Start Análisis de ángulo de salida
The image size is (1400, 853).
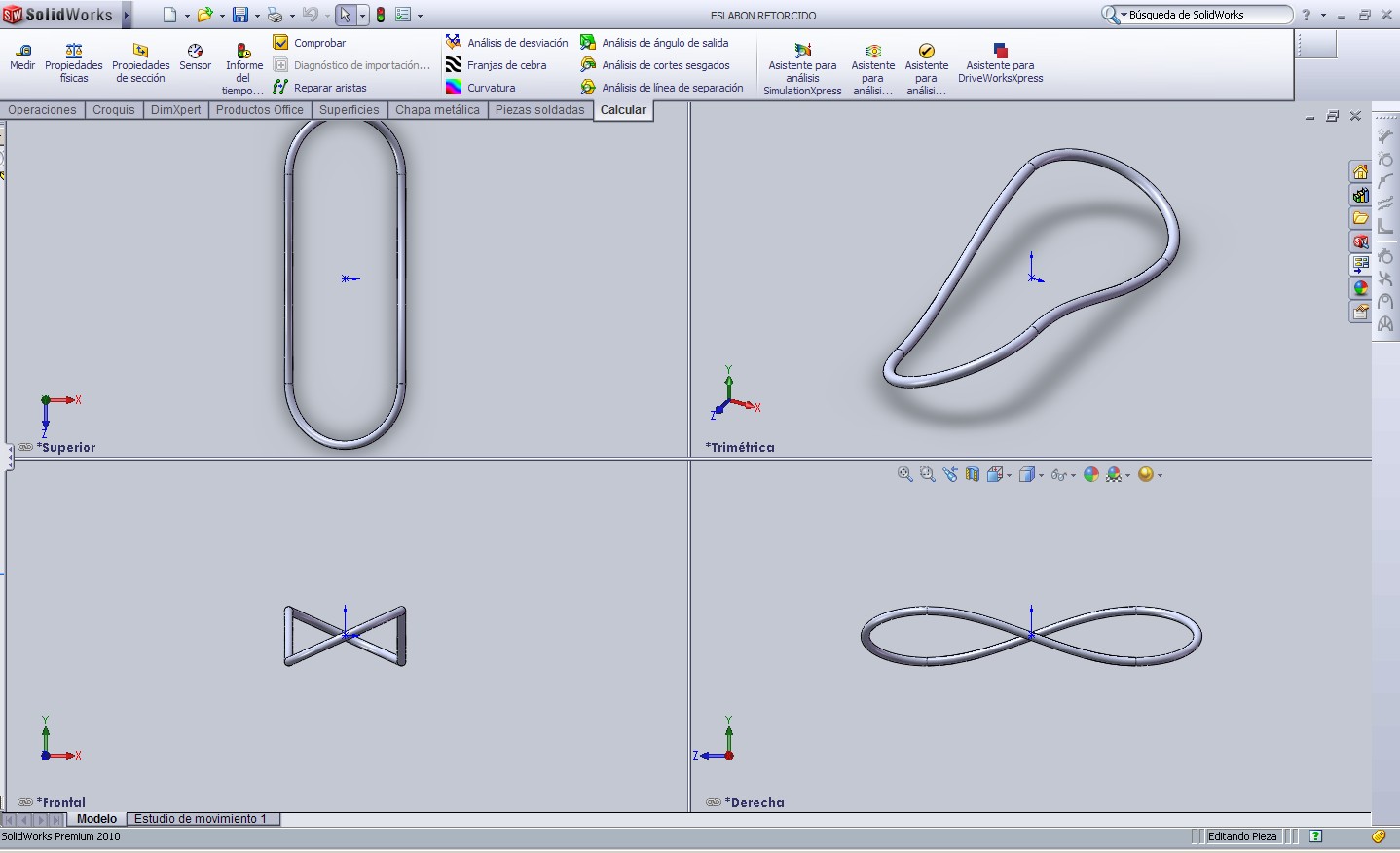[x=654, y=43]
